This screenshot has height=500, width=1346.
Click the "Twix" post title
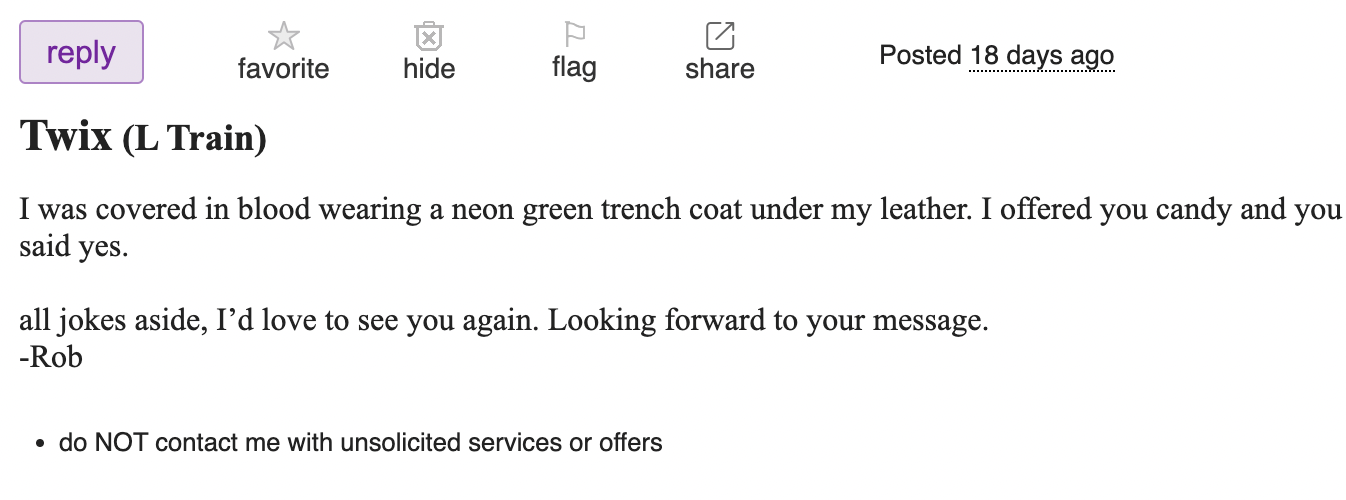tap(66, 136)
